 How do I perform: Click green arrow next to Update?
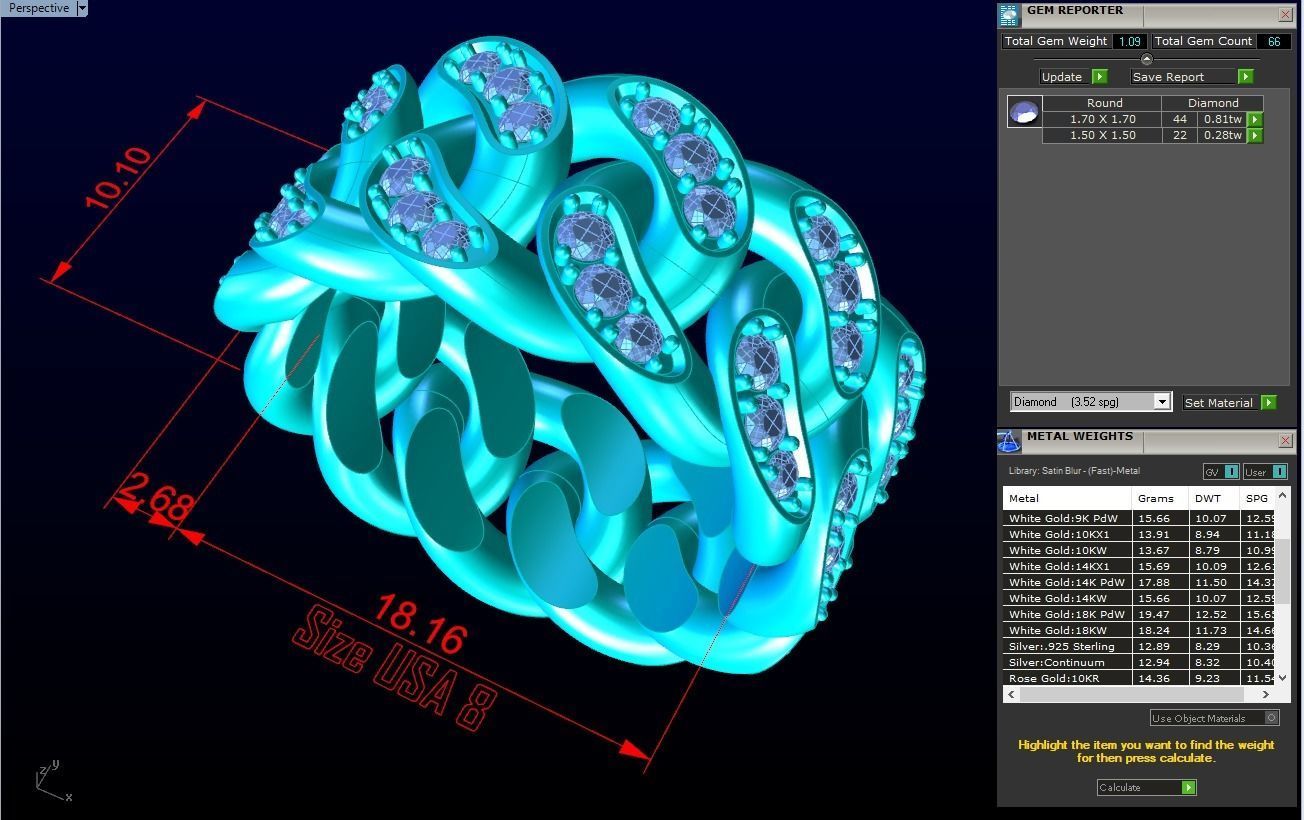1099,77
